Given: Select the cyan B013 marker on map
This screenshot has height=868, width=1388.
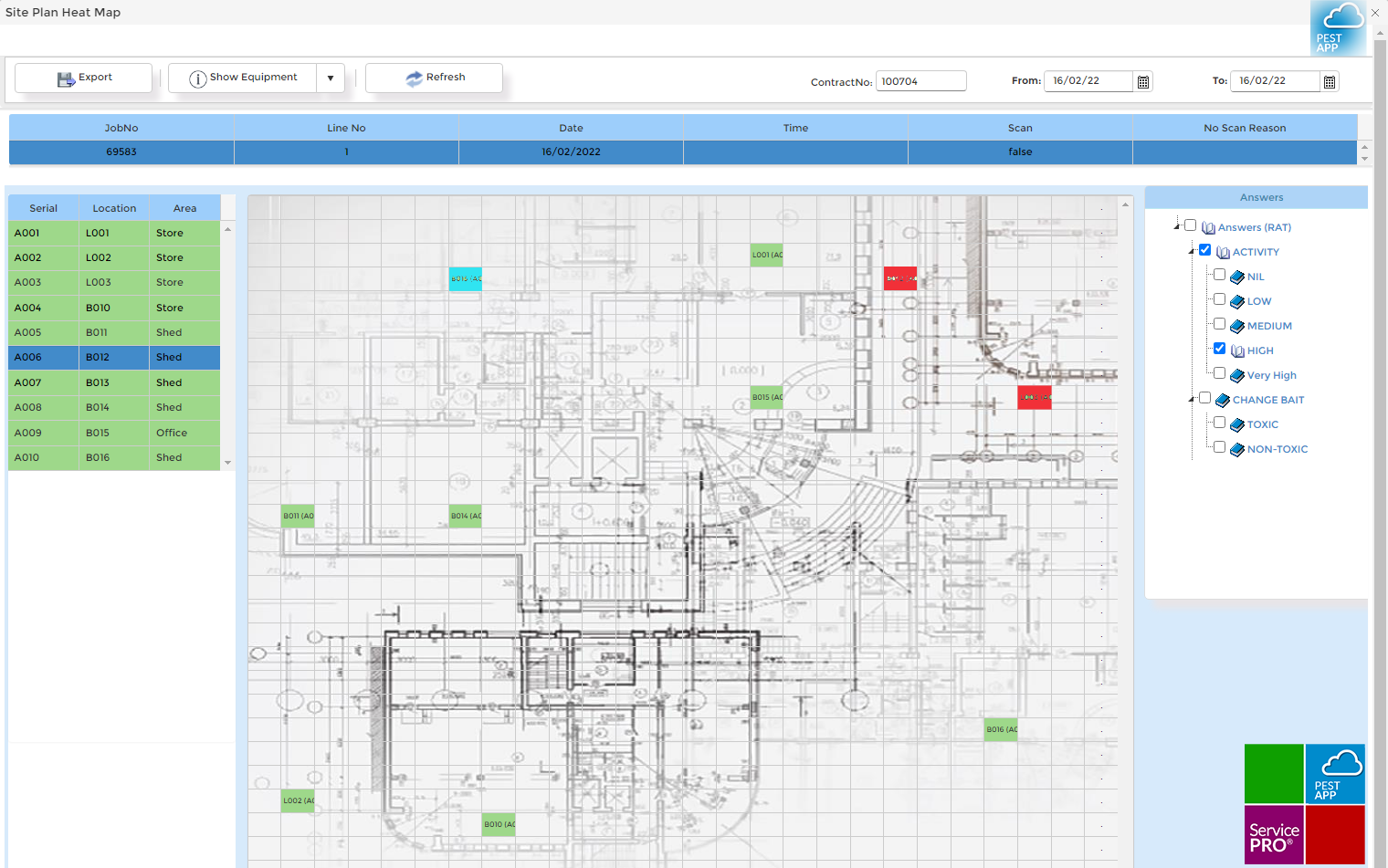Looking at the screenshot, I should pyautogui.click(x=465, y=278).
